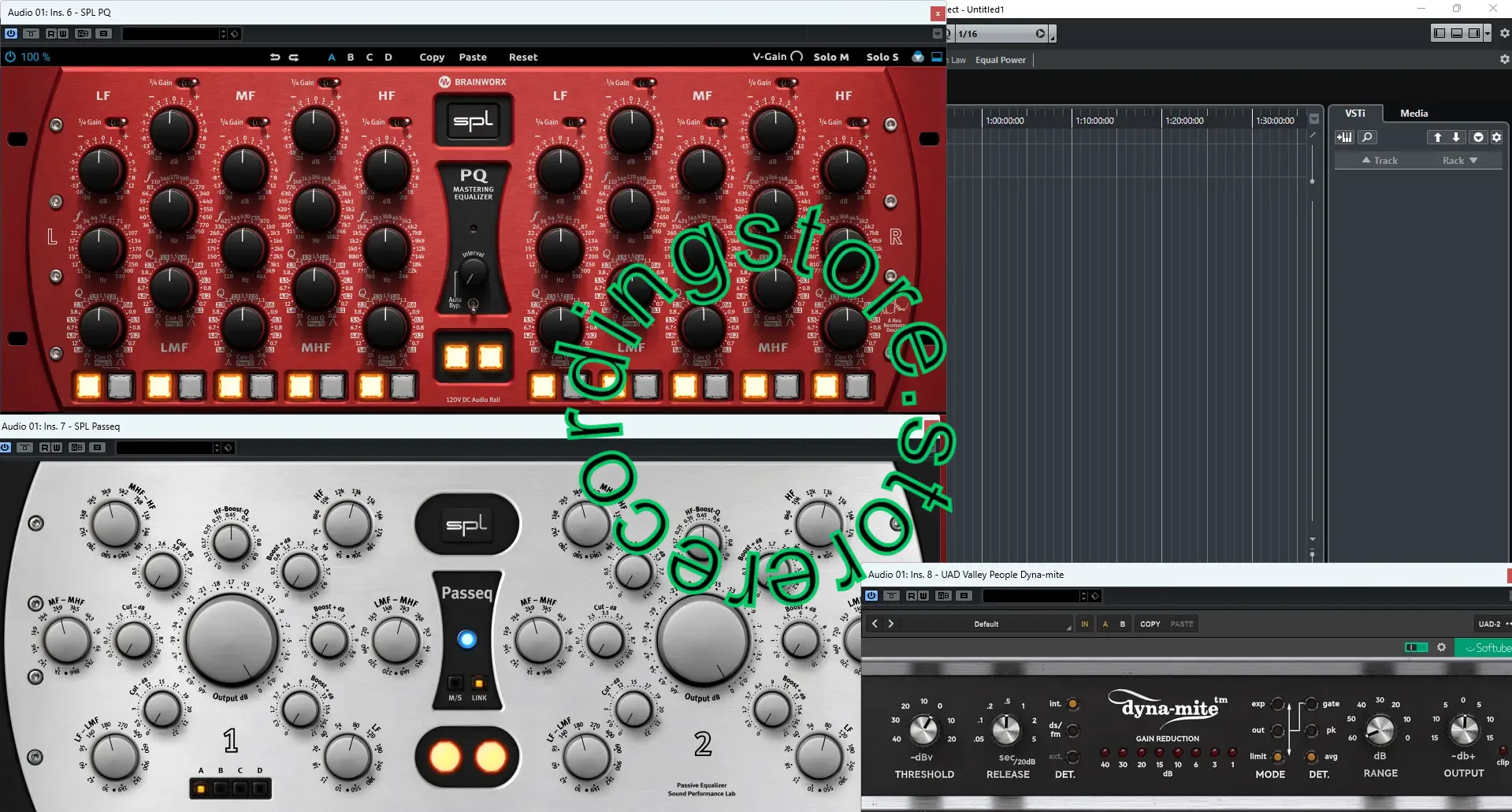
Task: Select gate mode on Dyna-mite
Action: [1311, 704]
